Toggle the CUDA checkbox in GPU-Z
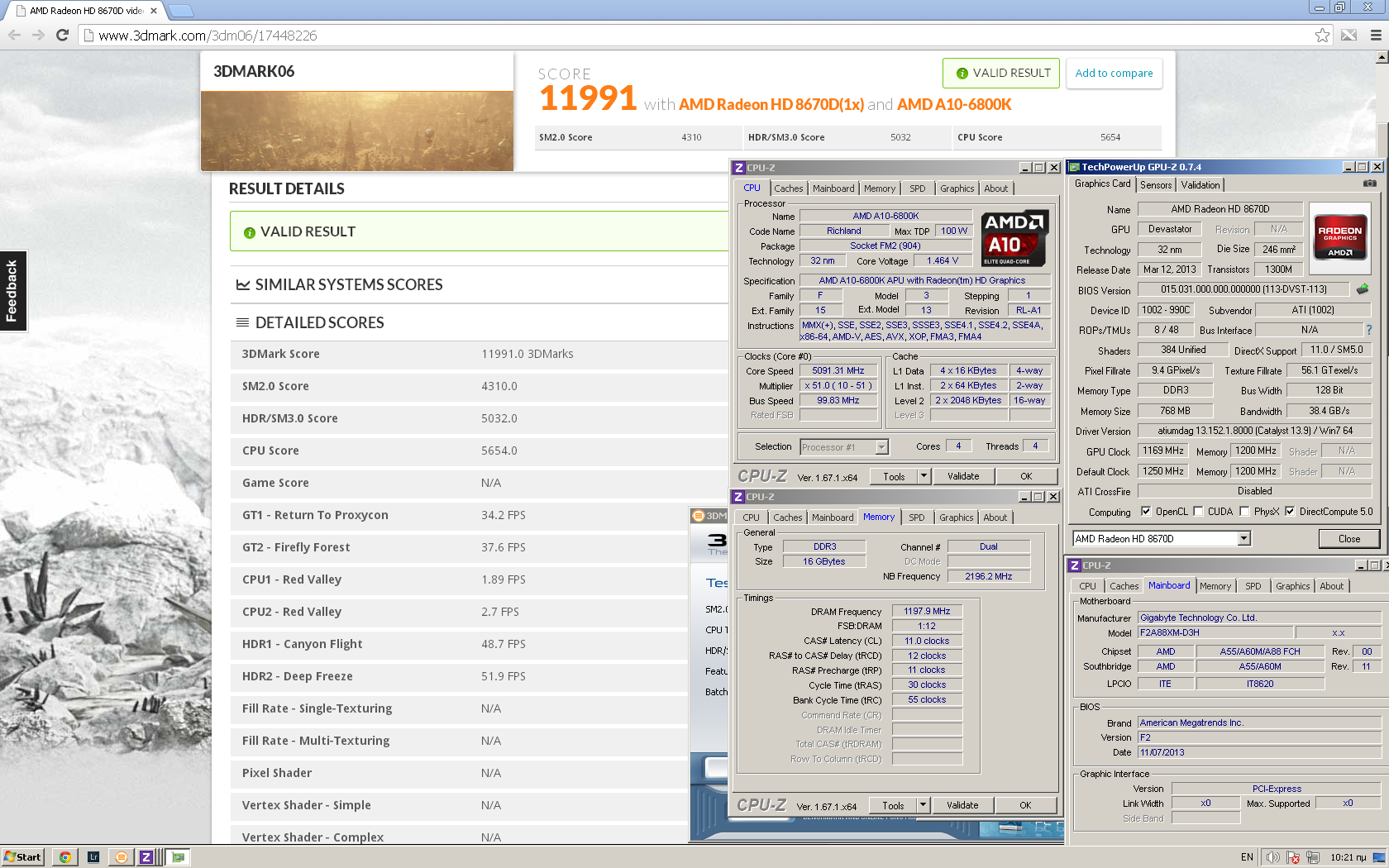This screenshot has width=1389, height=868. tap(1198, 511)
